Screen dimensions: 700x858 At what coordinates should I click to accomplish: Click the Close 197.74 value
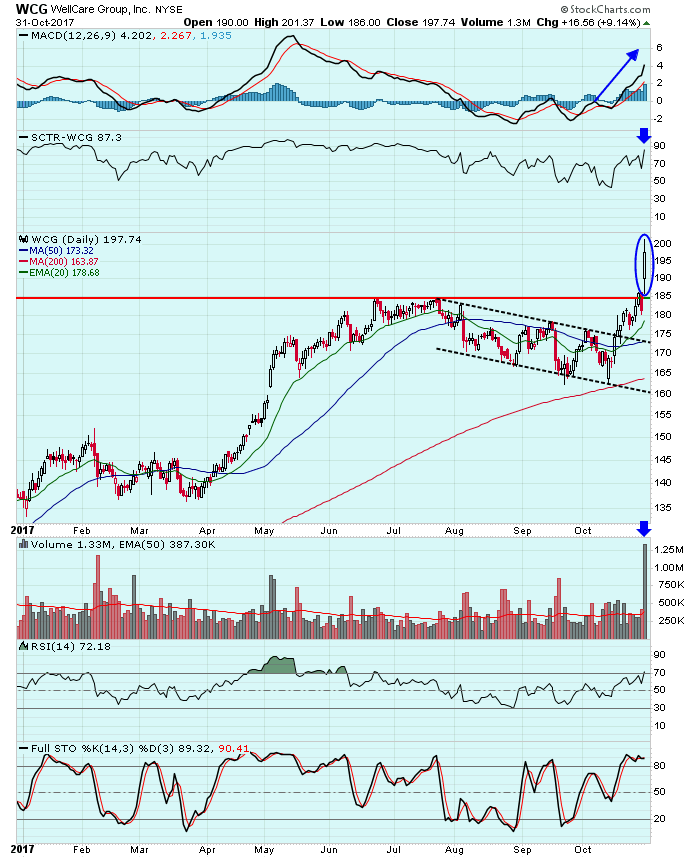(420, 22)
